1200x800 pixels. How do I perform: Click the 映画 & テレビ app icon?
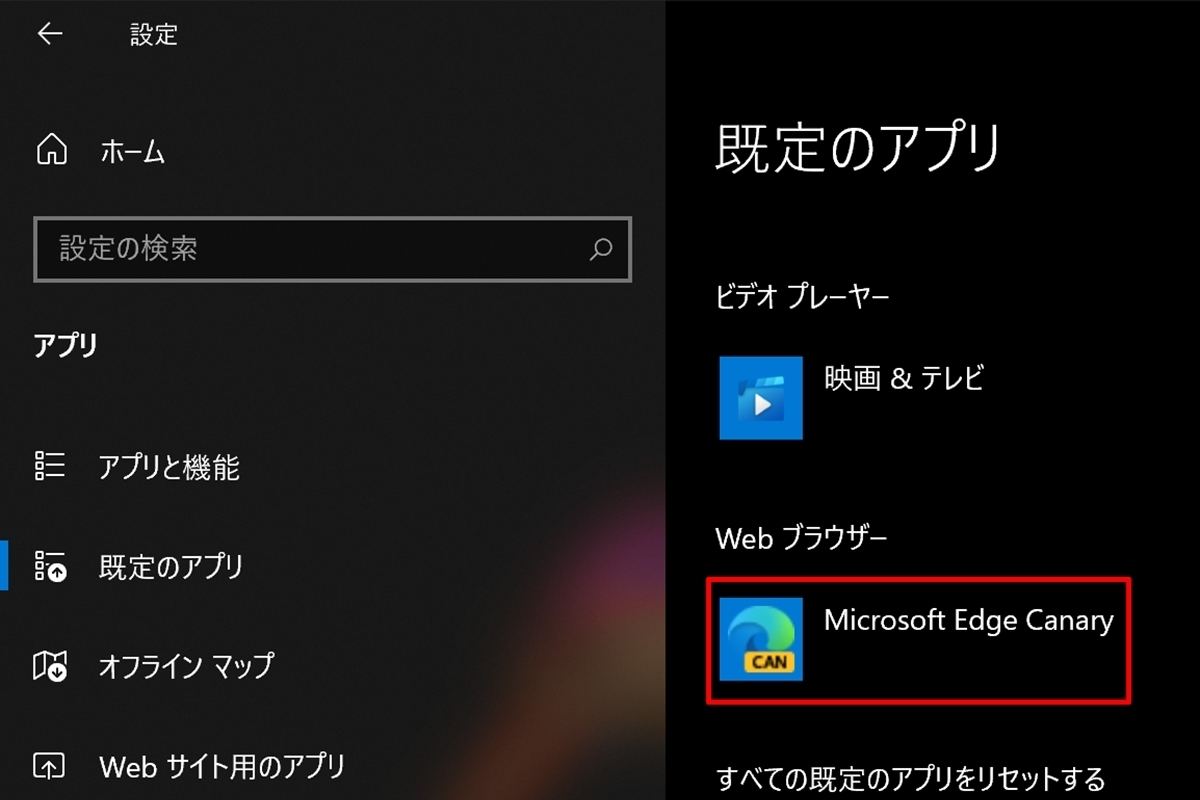coord(761,397)
